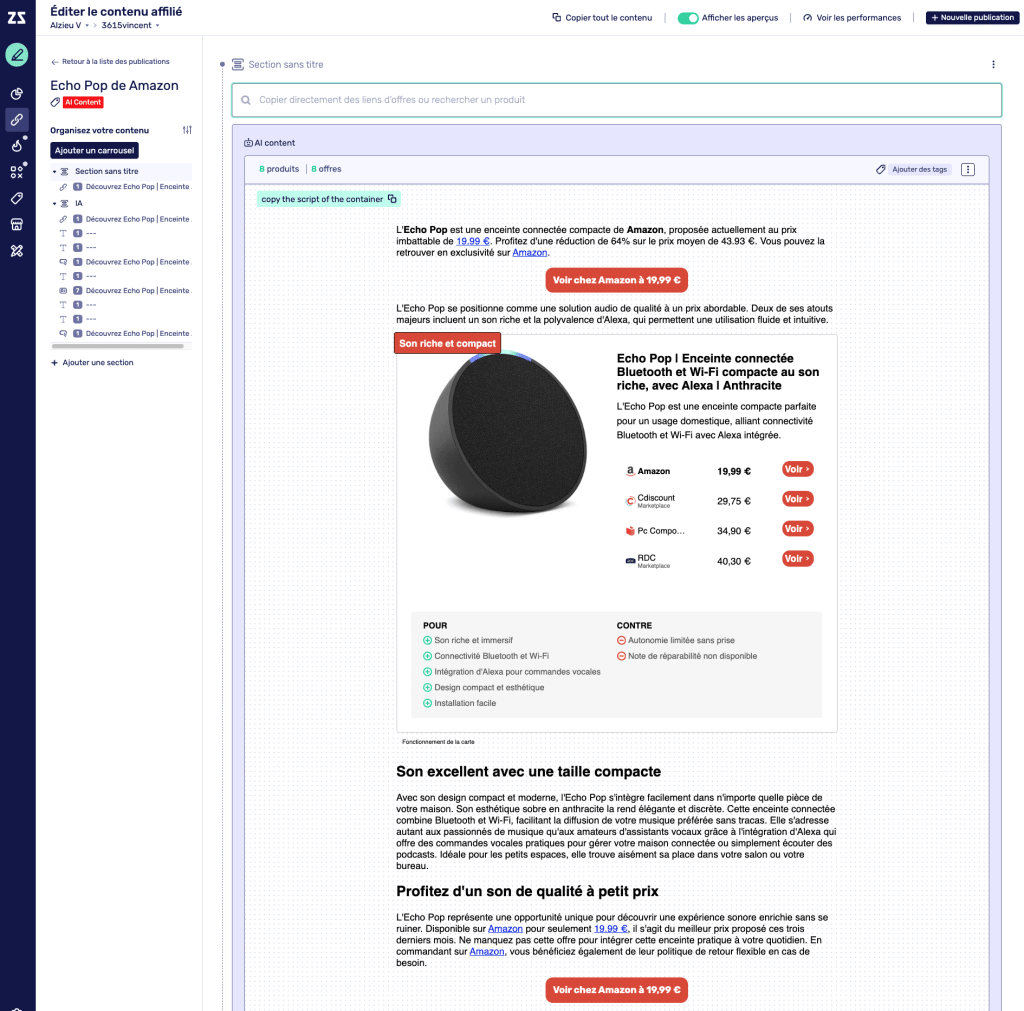Click Voir chez Amazon button below intro paragraph

[x=616, y=280]
